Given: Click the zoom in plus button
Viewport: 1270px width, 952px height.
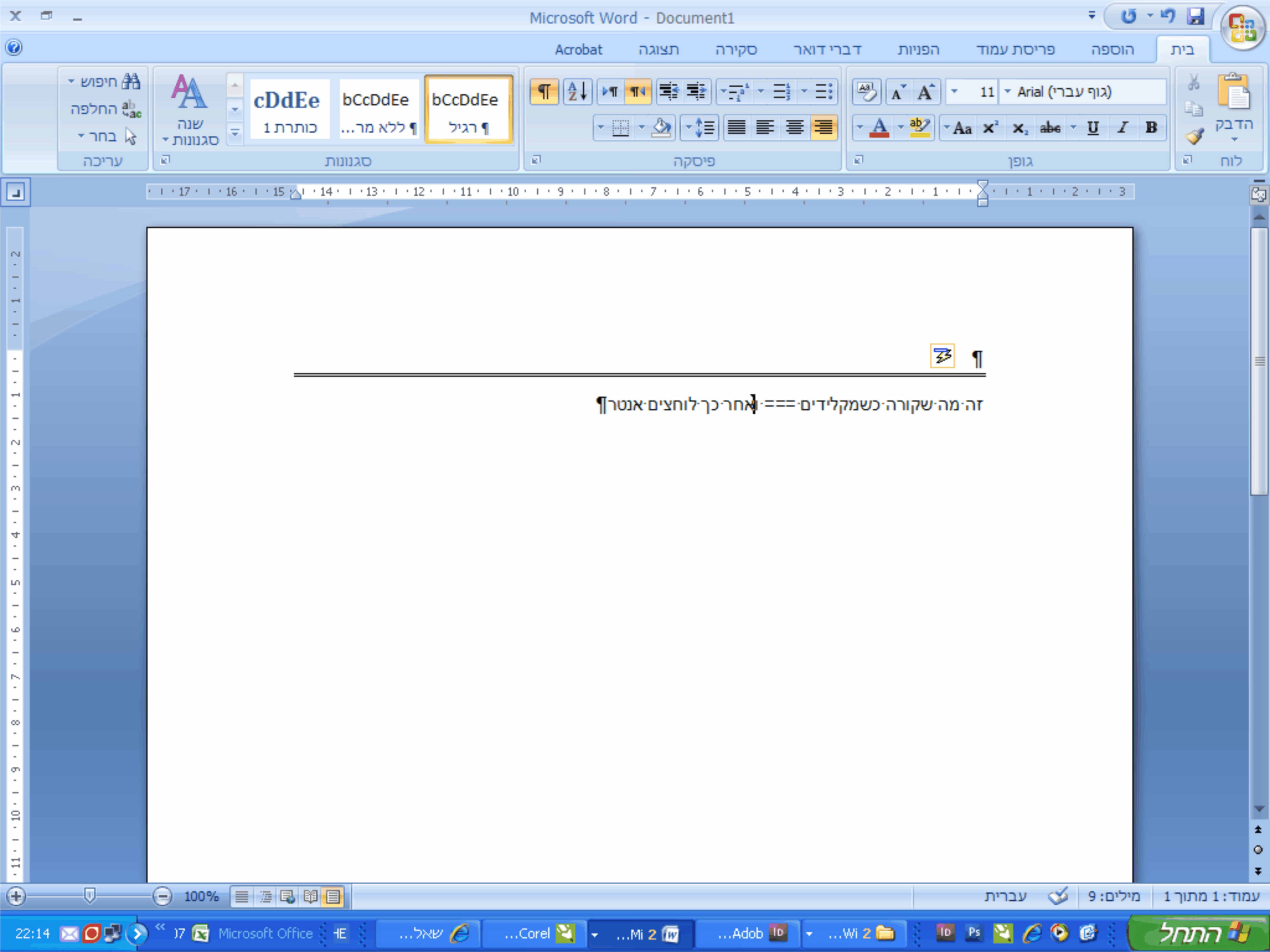Looking at the screenshot, I should click(x=16, y=896).
